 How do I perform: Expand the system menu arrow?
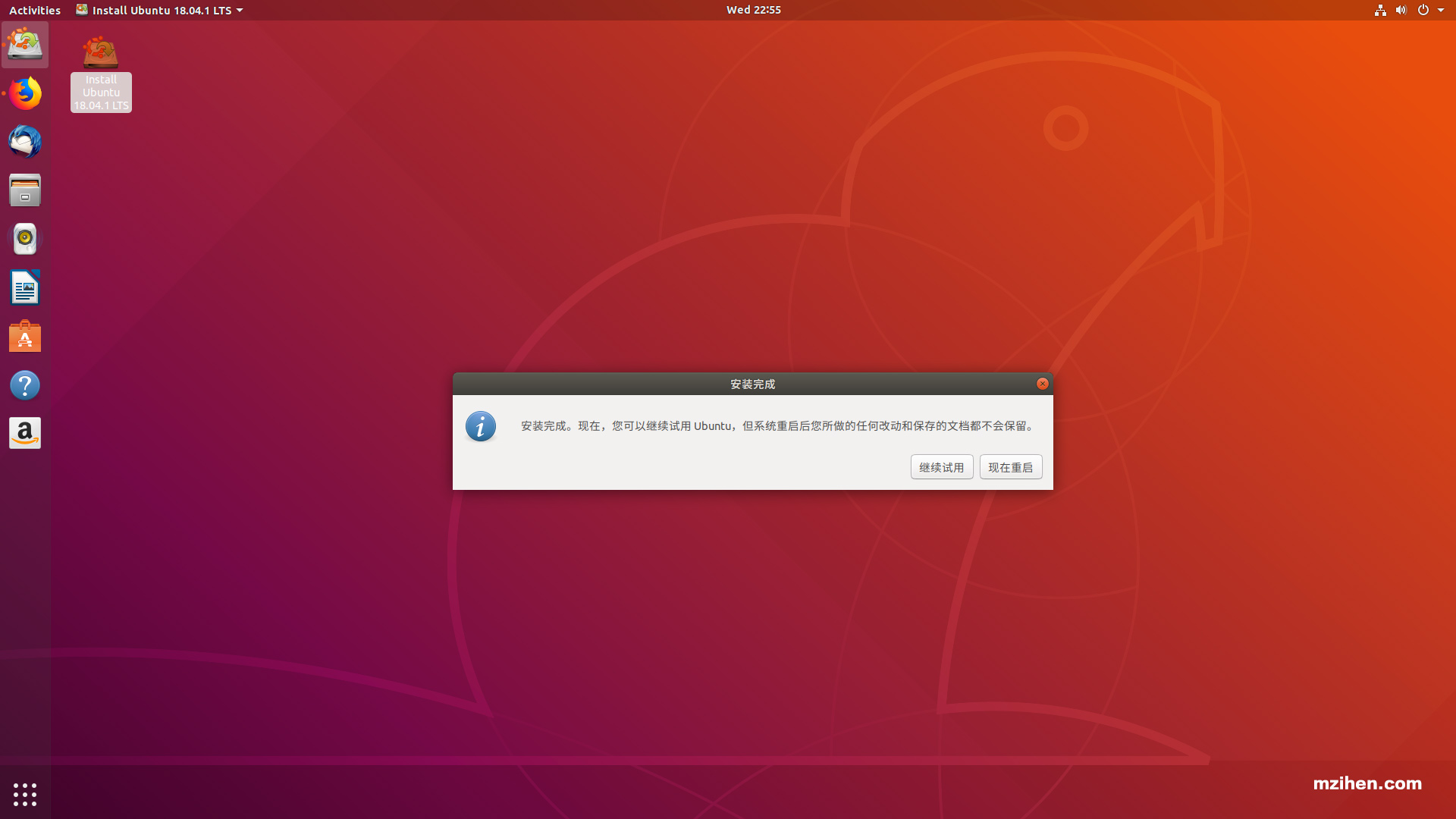1441,10
